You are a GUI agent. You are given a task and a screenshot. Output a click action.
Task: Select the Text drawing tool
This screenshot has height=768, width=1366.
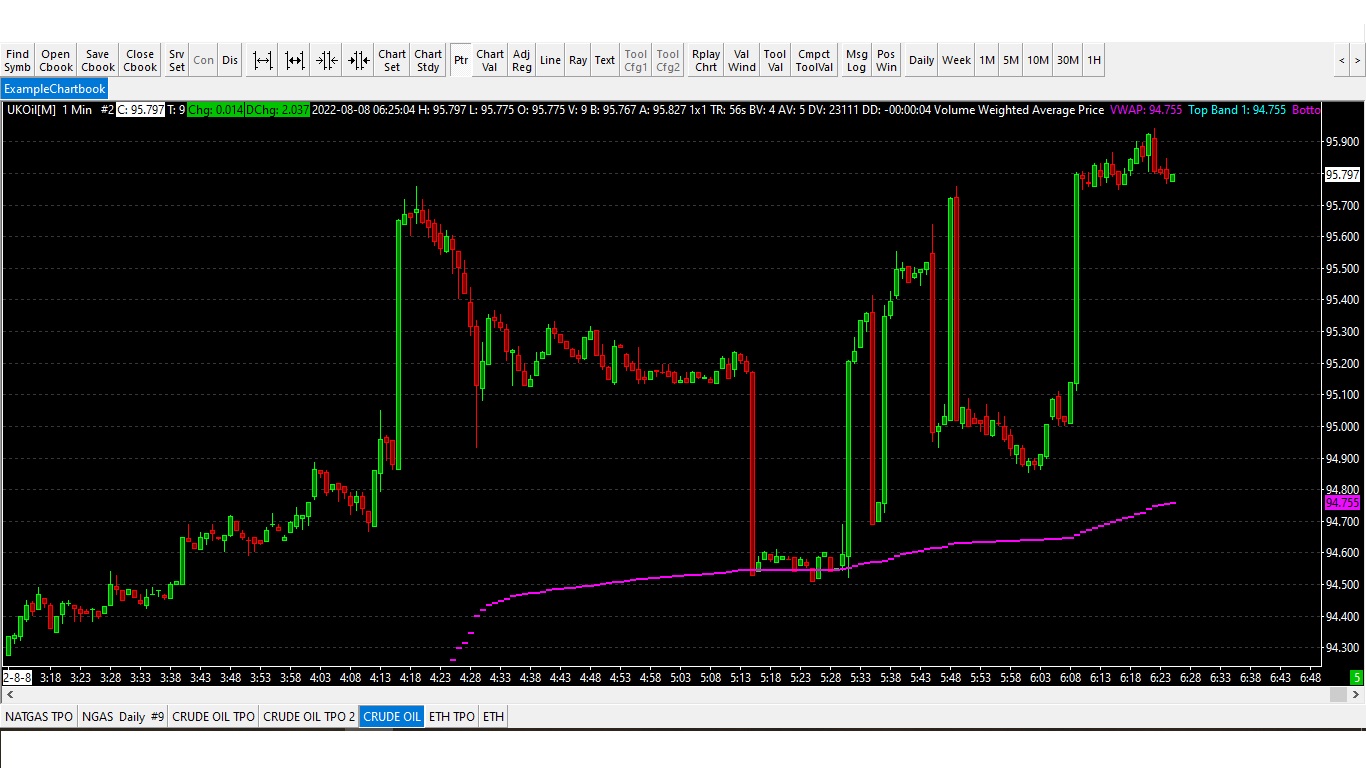click(605, 61)
